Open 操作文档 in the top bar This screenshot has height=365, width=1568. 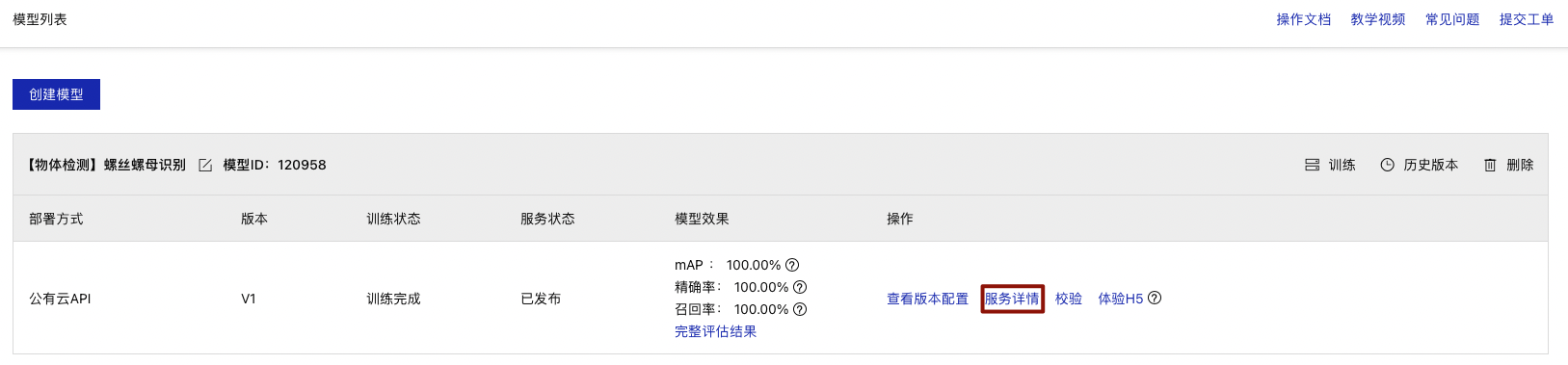(x=1304, y=19)
